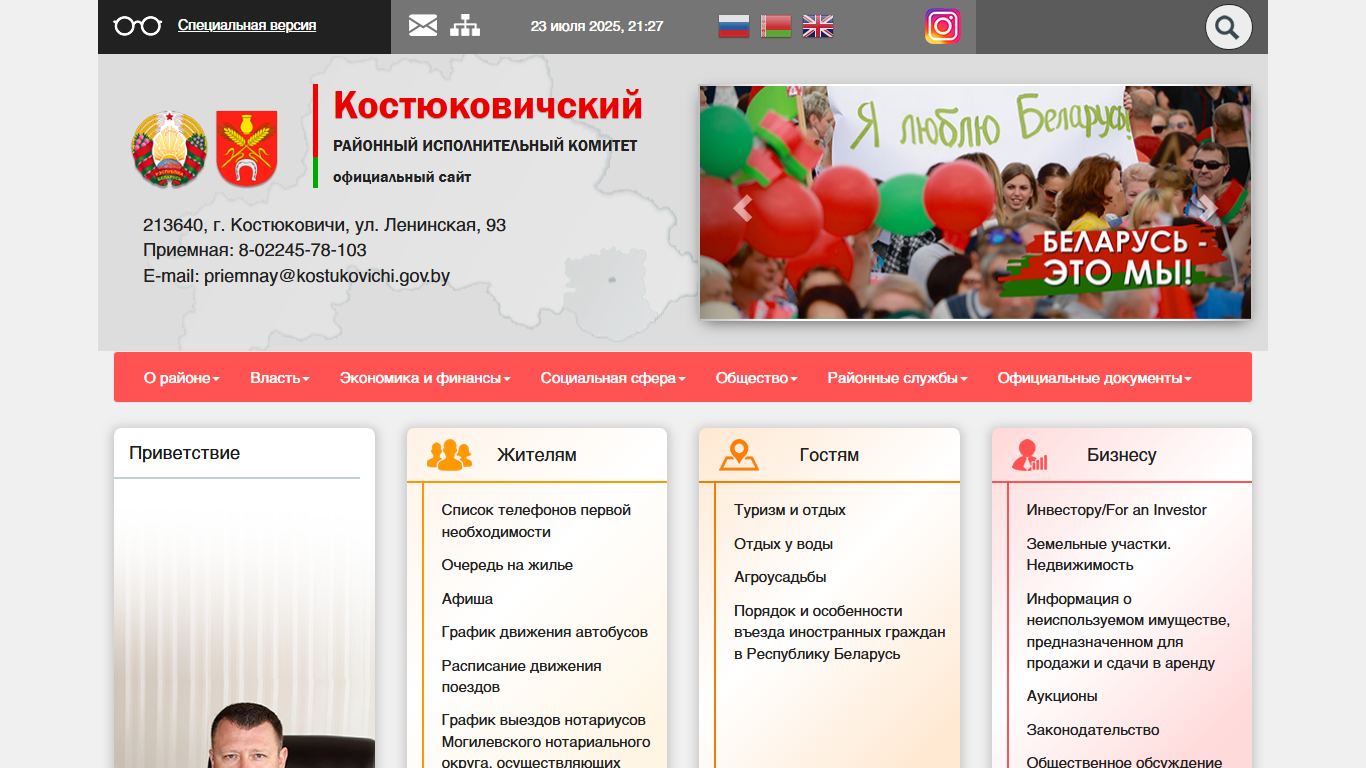1366x768 pixels.
Task: Open the envelope mail icon
Action: [423, 25]
